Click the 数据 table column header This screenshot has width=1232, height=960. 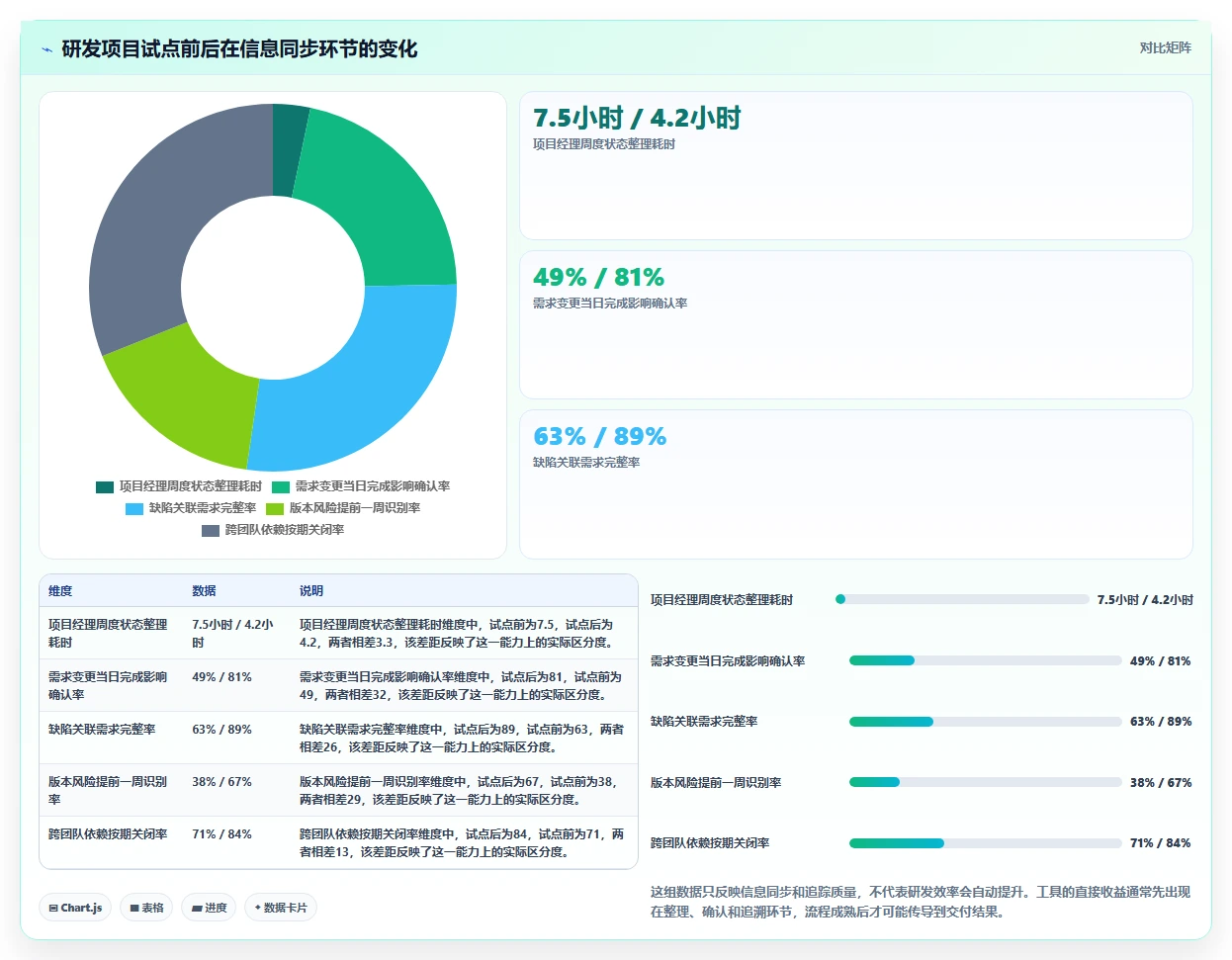click(x=204, y=591)
